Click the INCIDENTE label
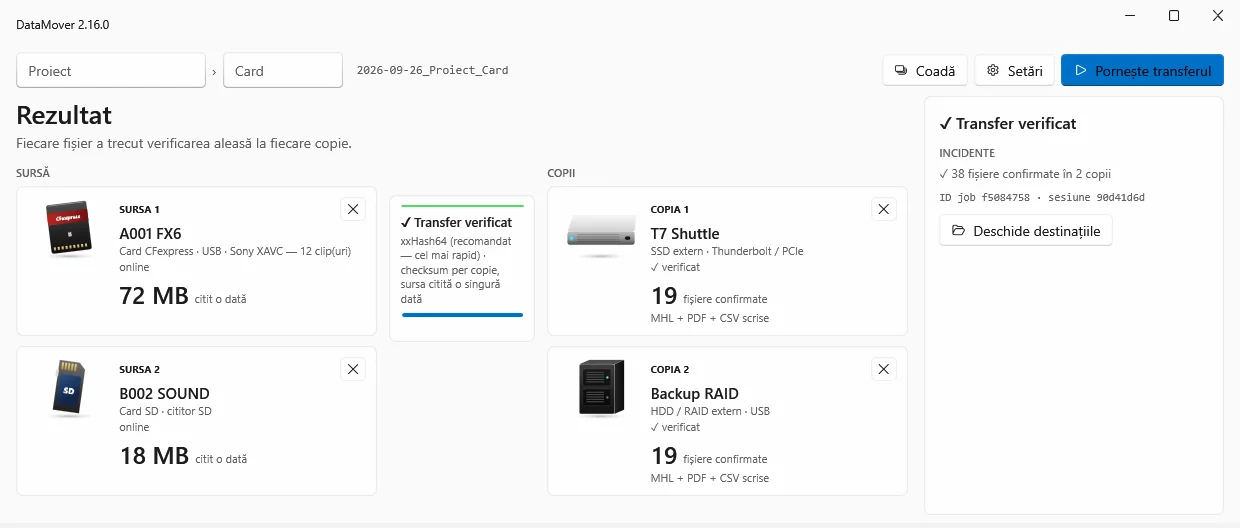 967,153
